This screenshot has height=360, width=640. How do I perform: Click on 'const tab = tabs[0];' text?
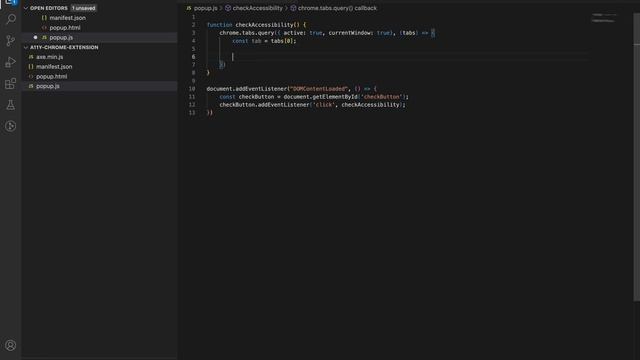click(264, 41)
